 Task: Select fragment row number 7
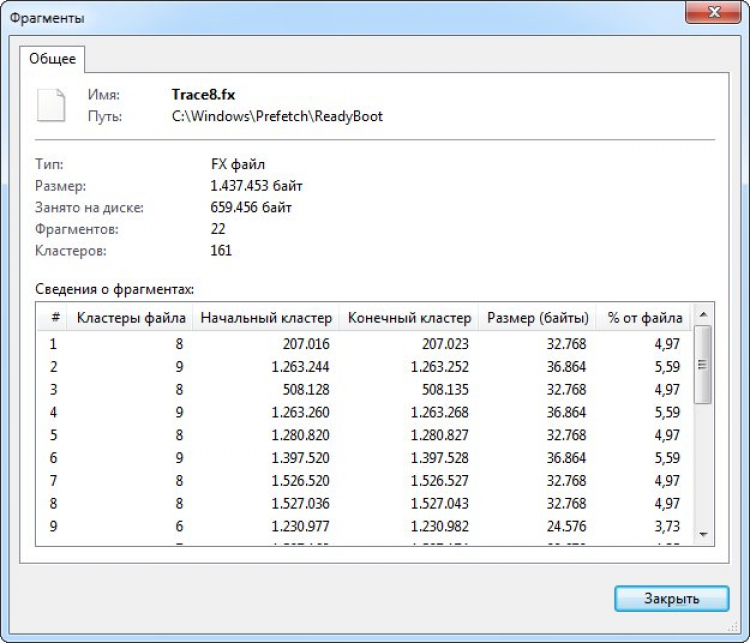[365, 480]
